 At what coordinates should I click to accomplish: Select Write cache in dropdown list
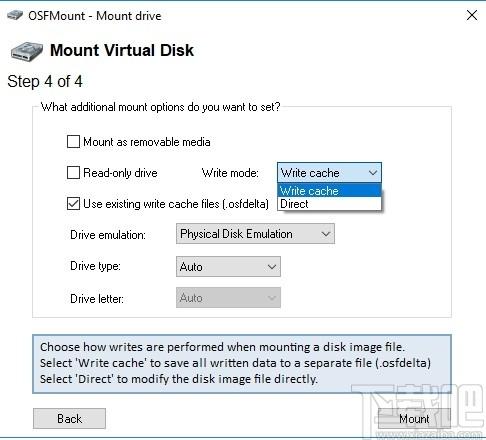tap(329, 191)
